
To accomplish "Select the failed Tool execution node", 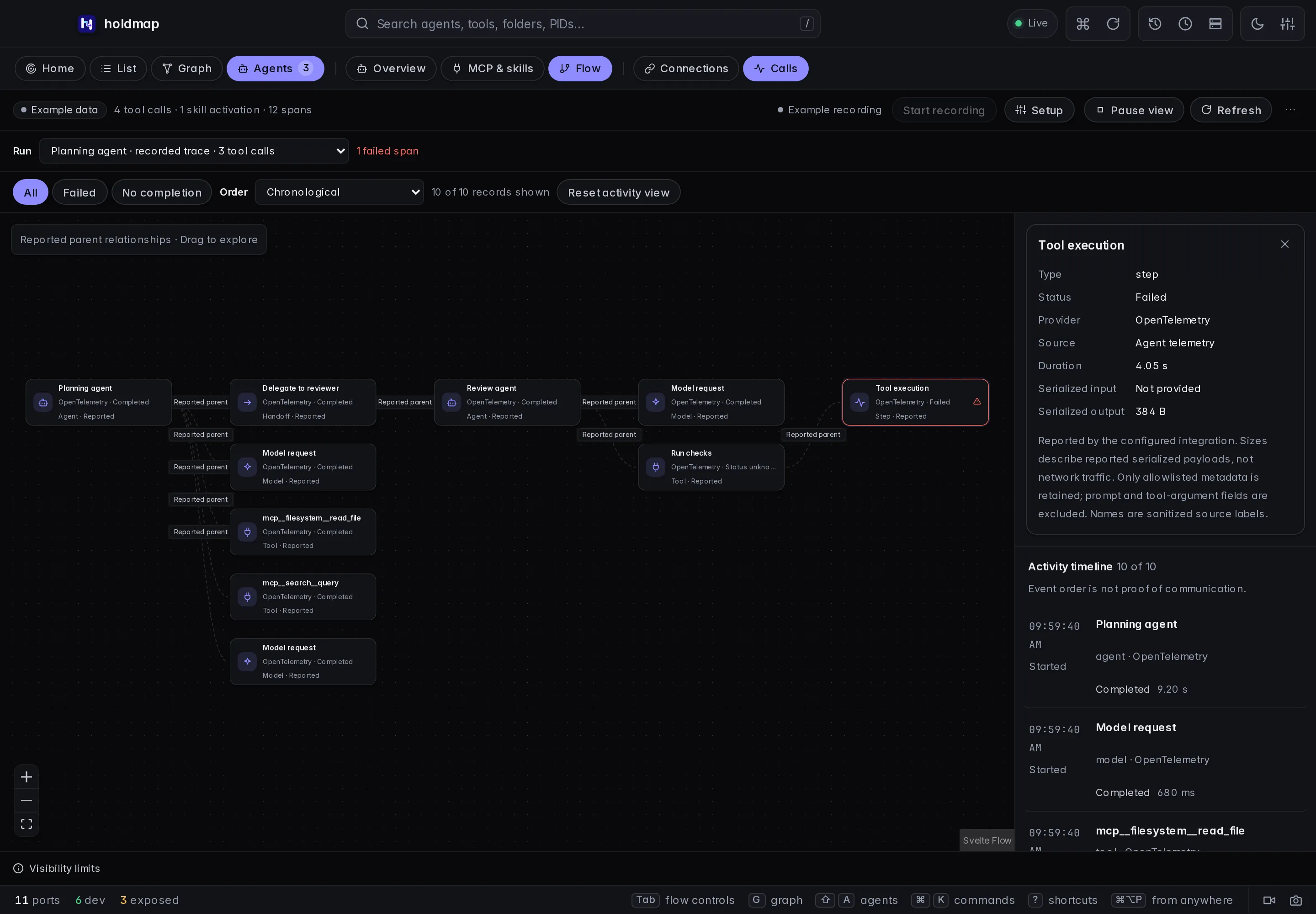I will pyautogui.click(x=915, y=402).
